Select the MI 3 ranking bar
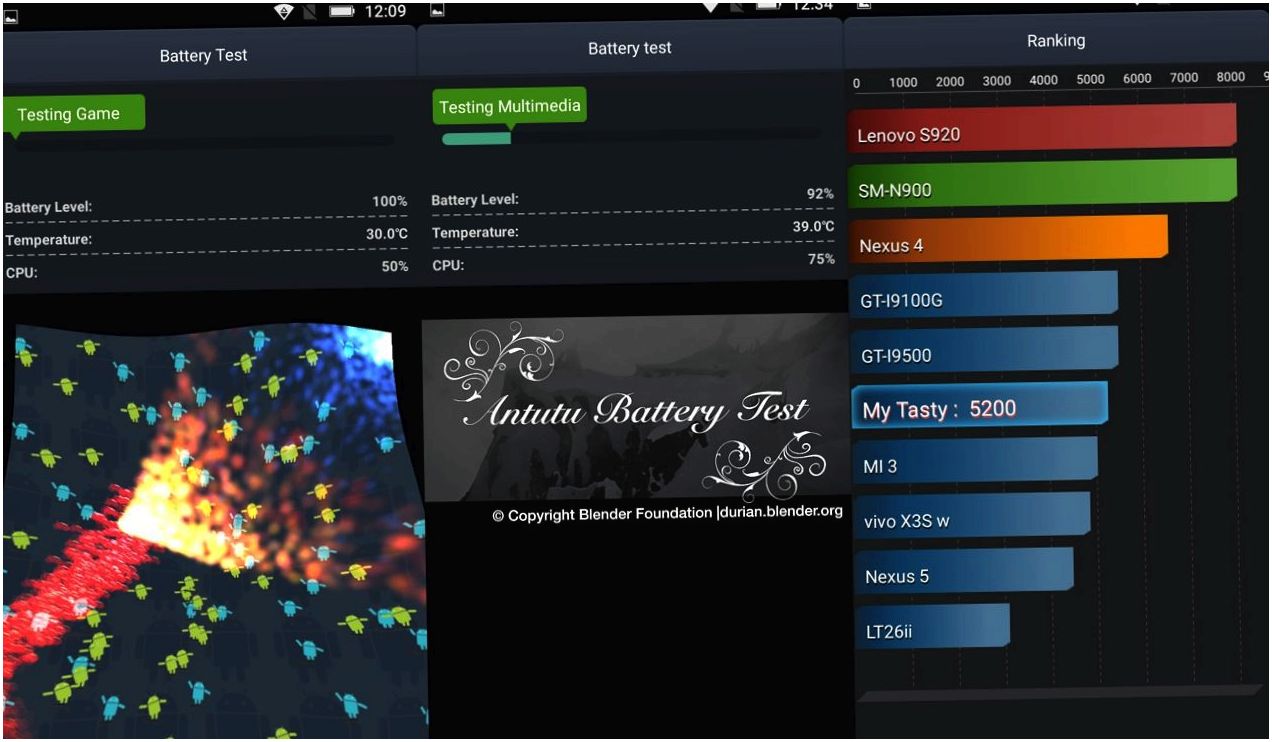1272x742 pixels. (975, 462)
